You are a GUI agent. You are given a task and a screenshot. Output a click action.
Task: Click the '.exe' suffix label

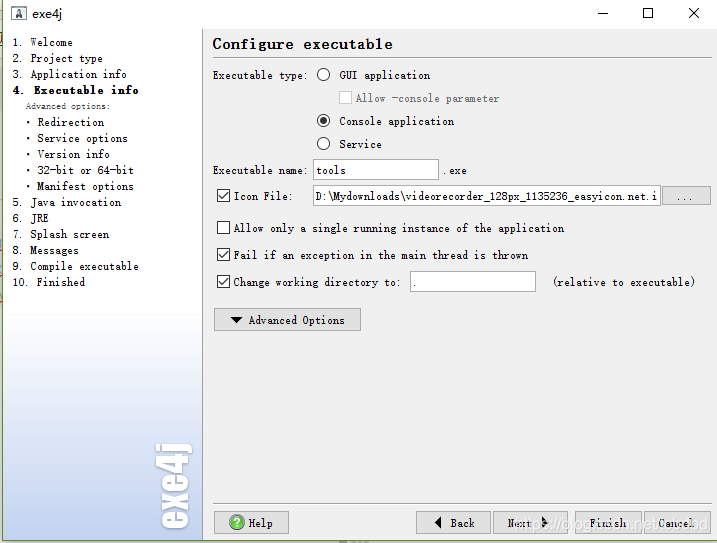(455, 171)
